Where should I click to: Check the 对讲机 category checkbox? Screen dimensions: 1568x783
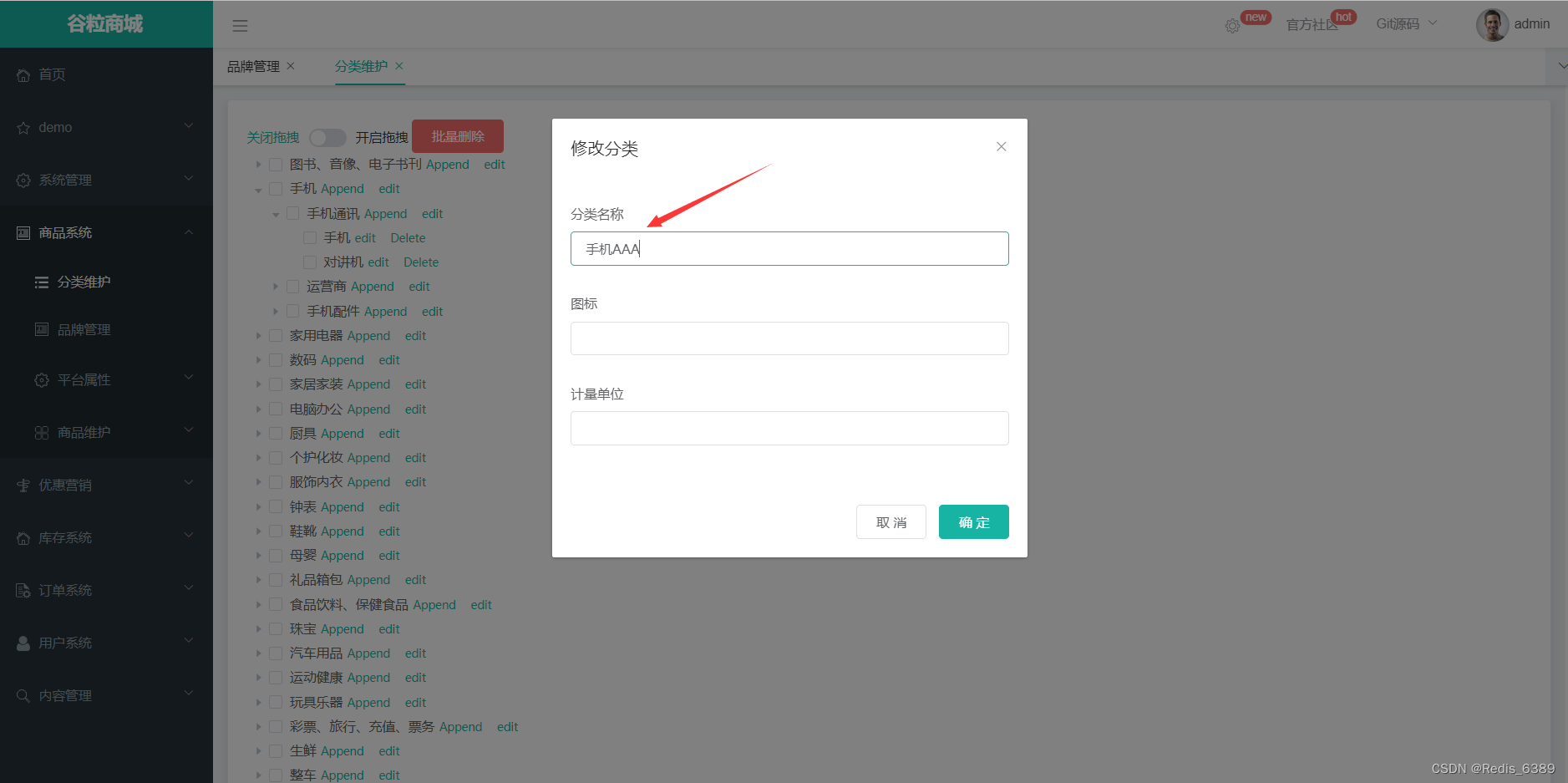point(310,262)
